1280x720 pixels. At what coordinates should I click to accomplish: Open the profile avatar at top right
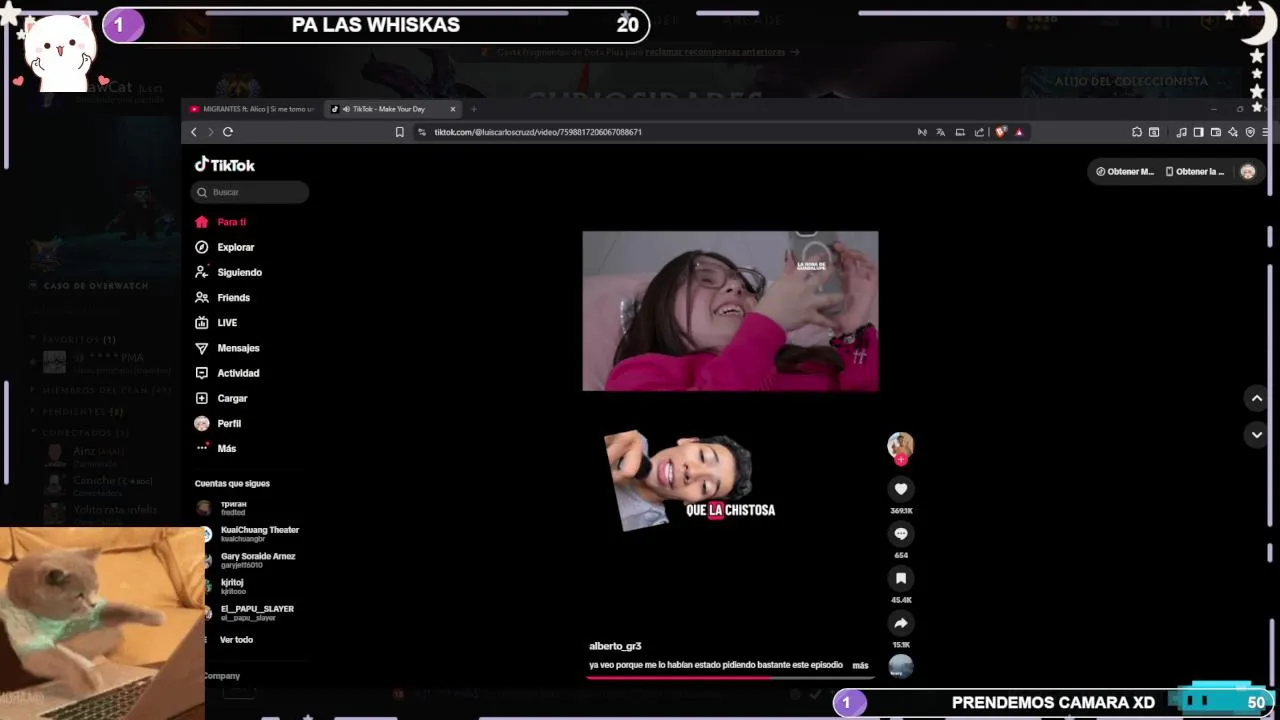coord(1248,171)
